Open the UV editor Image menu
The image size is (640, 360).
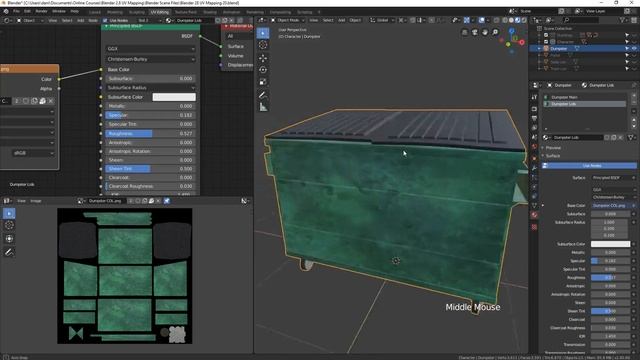point(36,201)
